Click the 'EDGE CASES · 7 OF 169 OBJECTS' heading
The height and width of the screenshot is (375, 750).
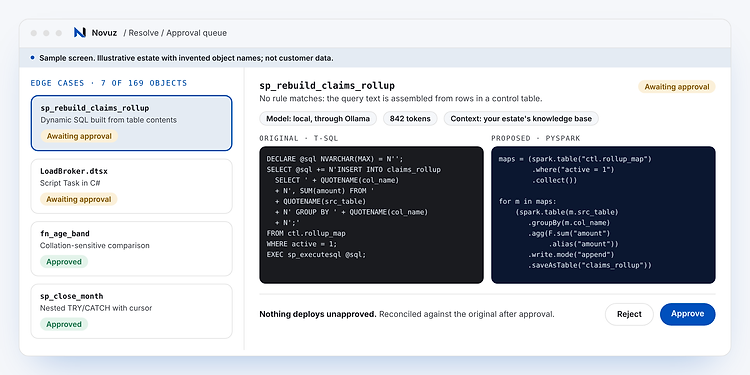click(x=109, y=83)
